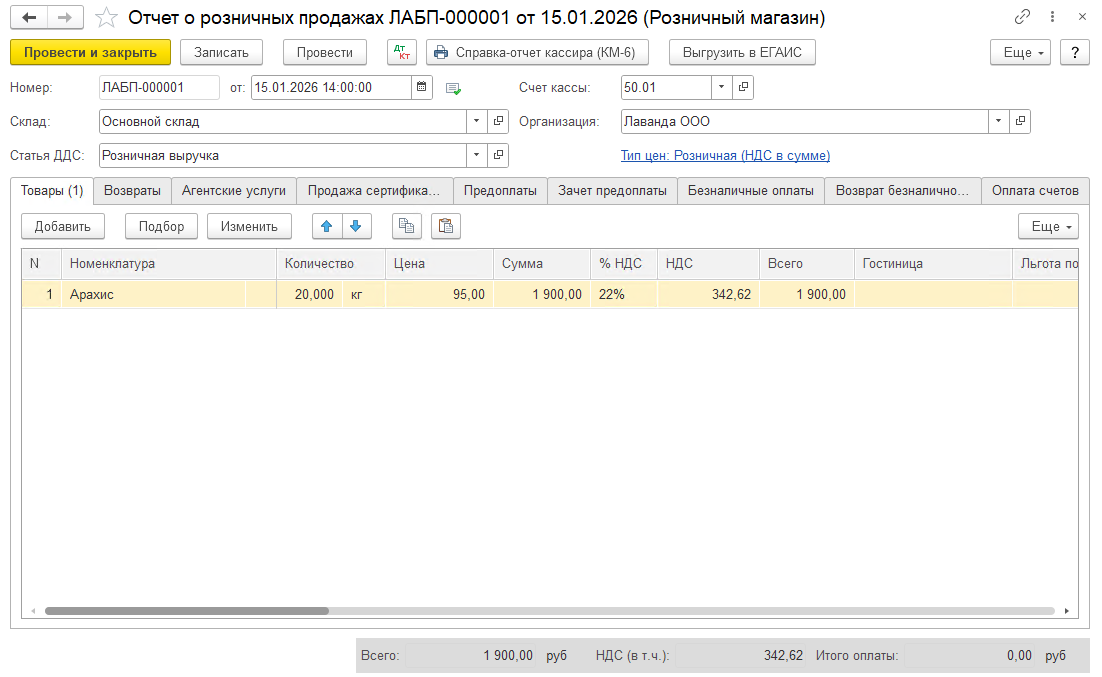Click Цена column header

[439, 264]
